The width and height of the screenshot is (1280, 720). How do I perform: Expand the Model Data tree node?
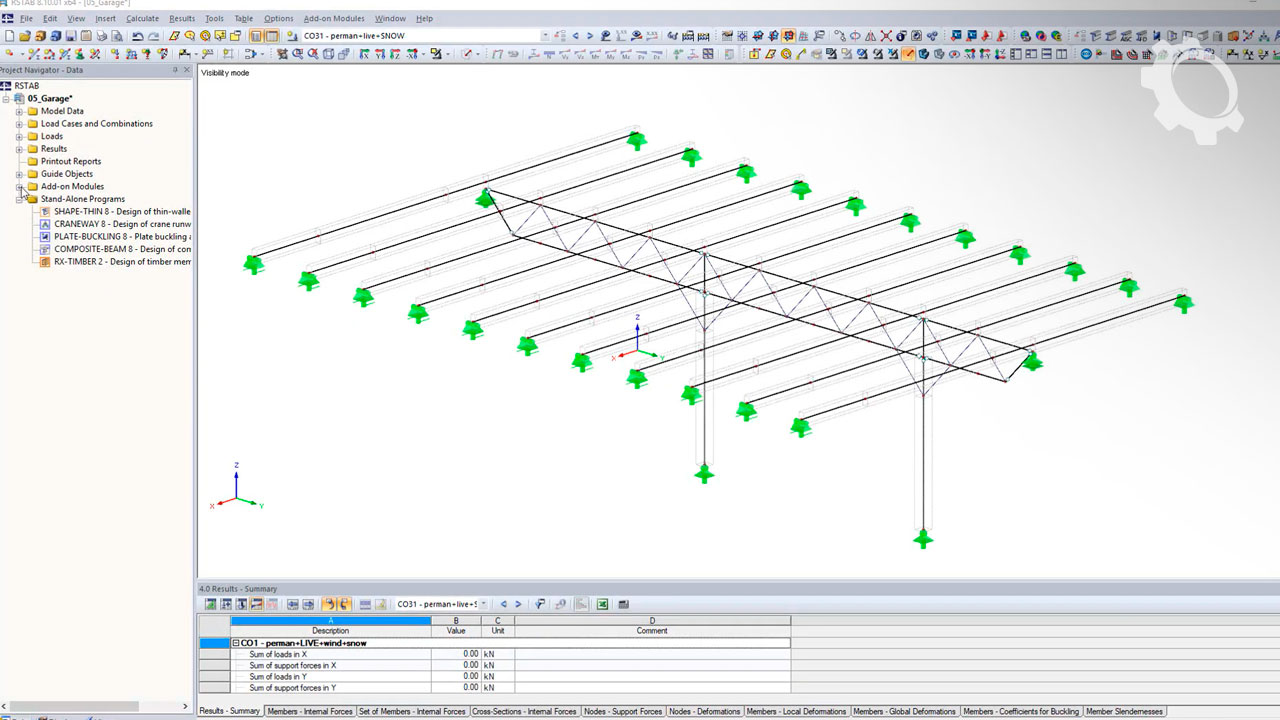click(x=19, y=112)
